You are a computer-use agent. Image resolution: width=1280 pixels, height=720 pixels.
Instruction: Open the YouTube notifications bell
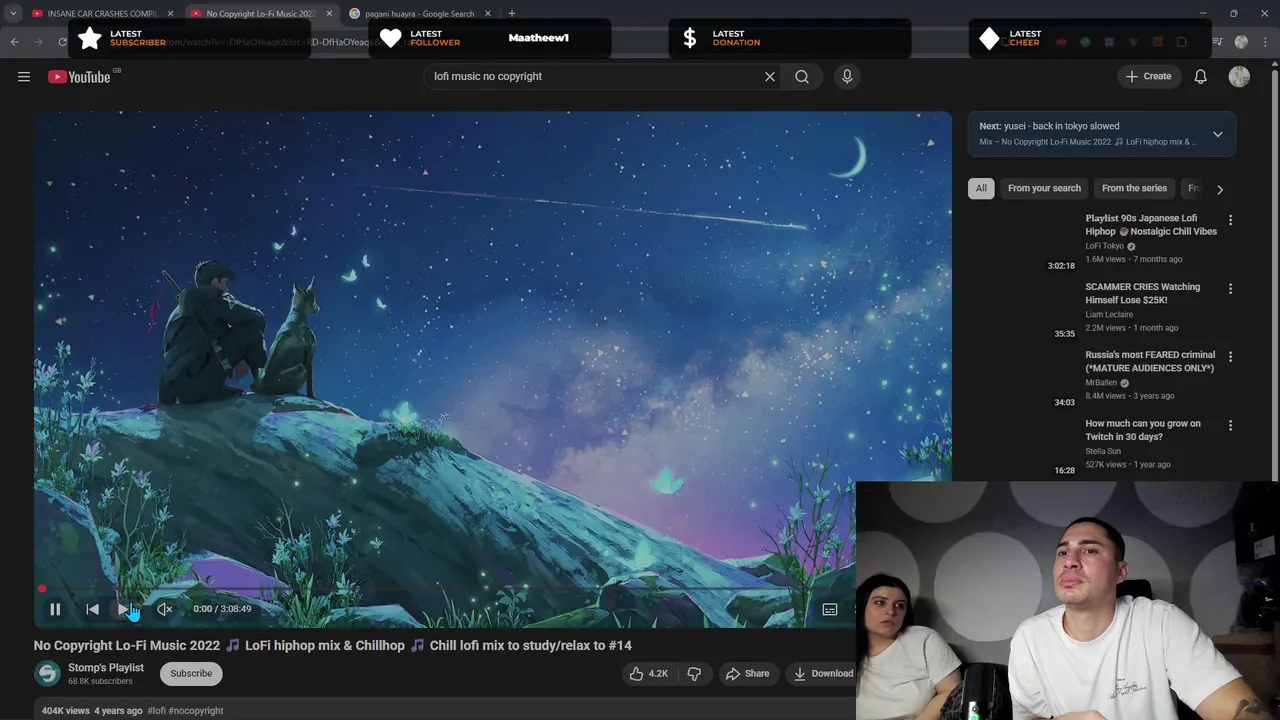click(1201, 77)
